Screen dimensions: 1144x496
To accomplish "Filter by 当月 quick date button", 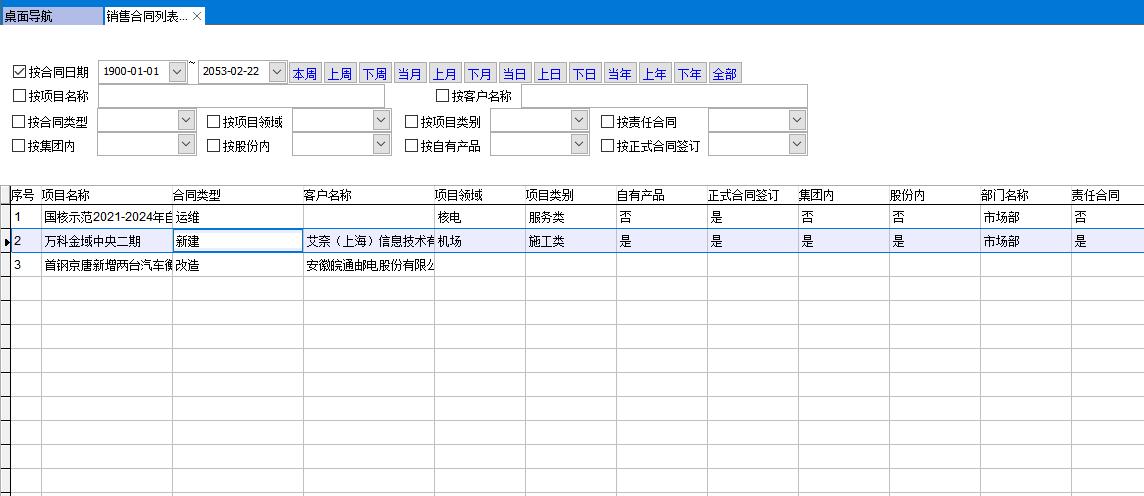I will coord(409,74).
